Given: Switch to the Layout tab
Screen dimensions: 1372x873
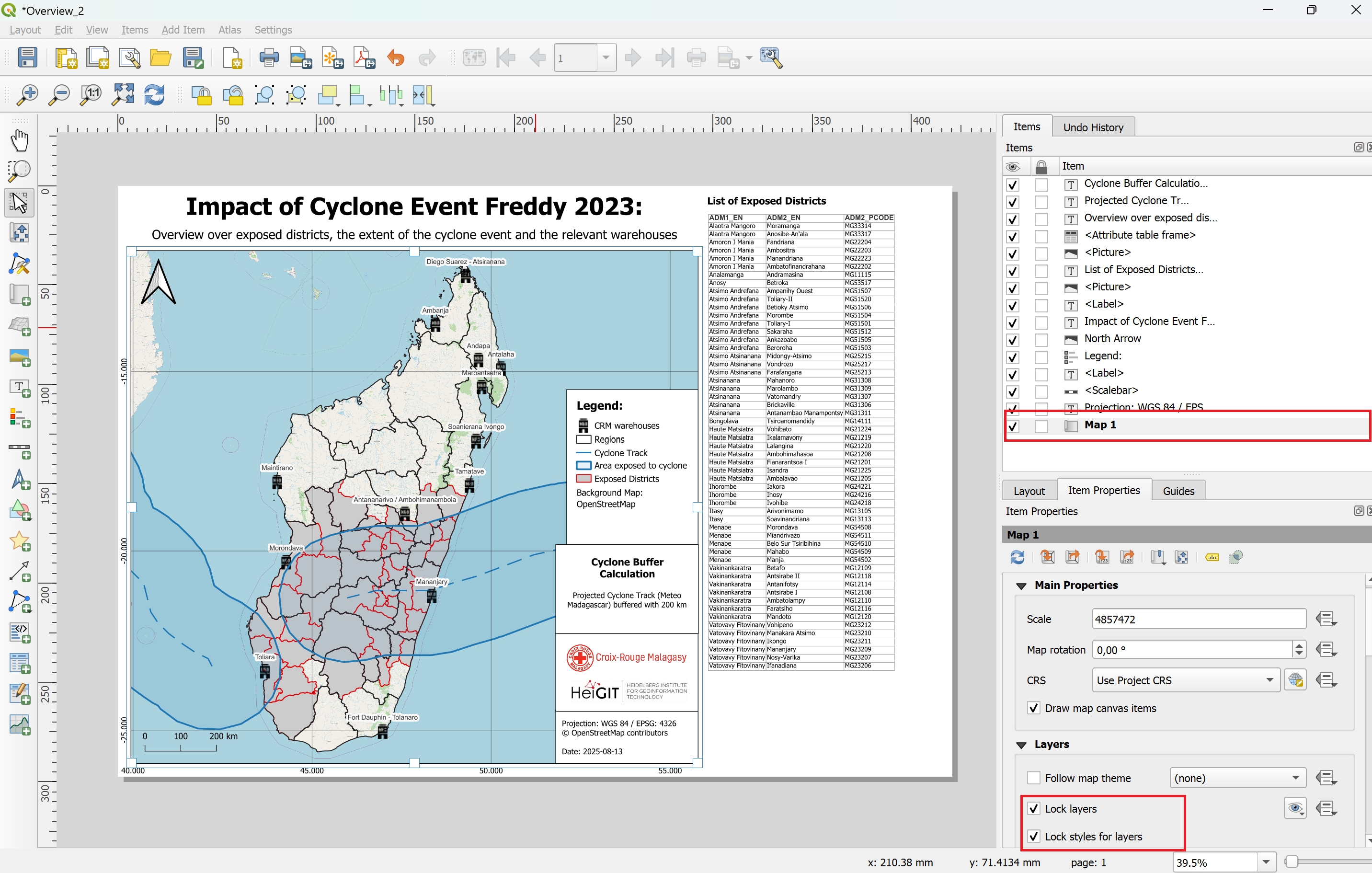Looking at the screenshot, I should coord(1029,490).
